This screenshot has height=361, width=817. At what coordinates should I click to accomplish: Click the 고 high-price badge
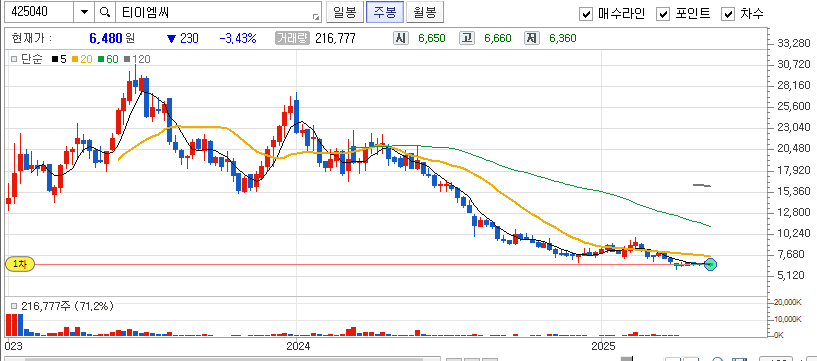pos(466,38)
